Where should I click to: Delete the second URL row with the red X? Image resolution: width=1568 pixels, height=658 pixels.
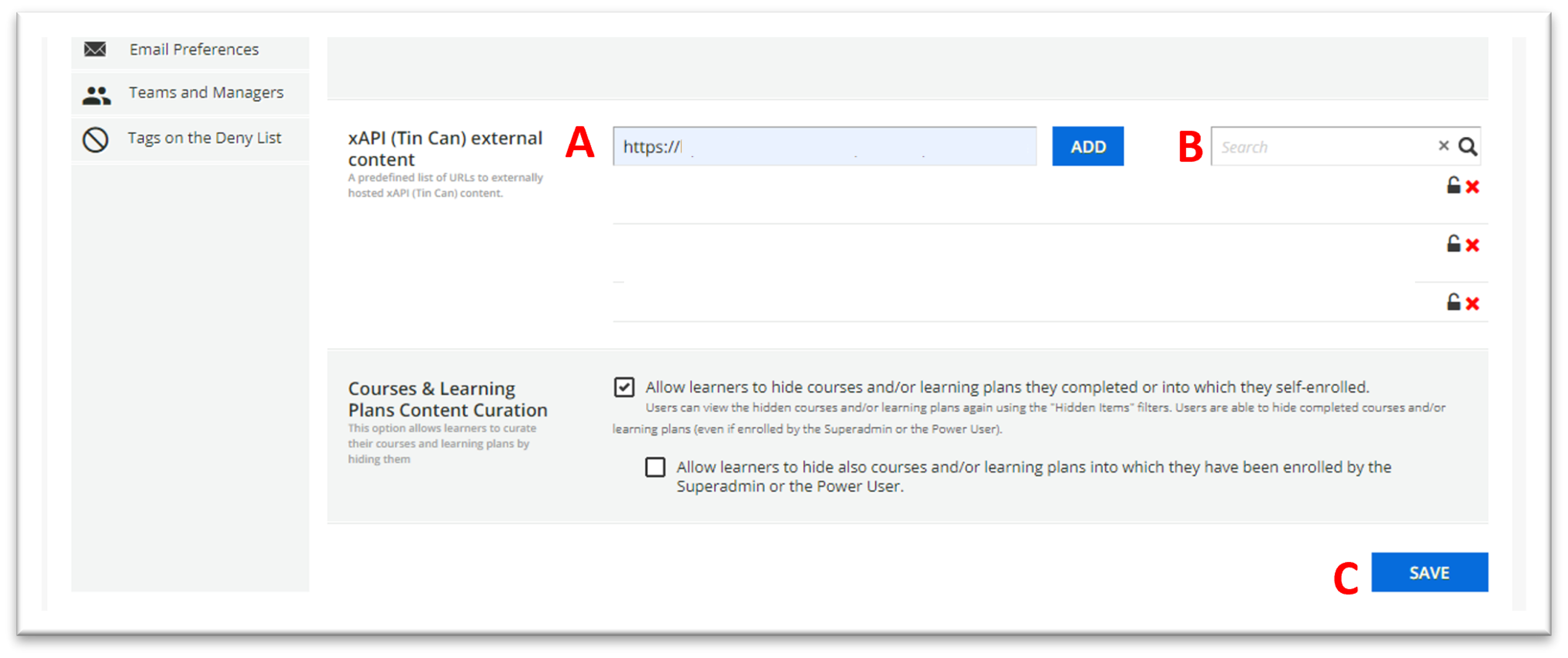point(1472,245)
